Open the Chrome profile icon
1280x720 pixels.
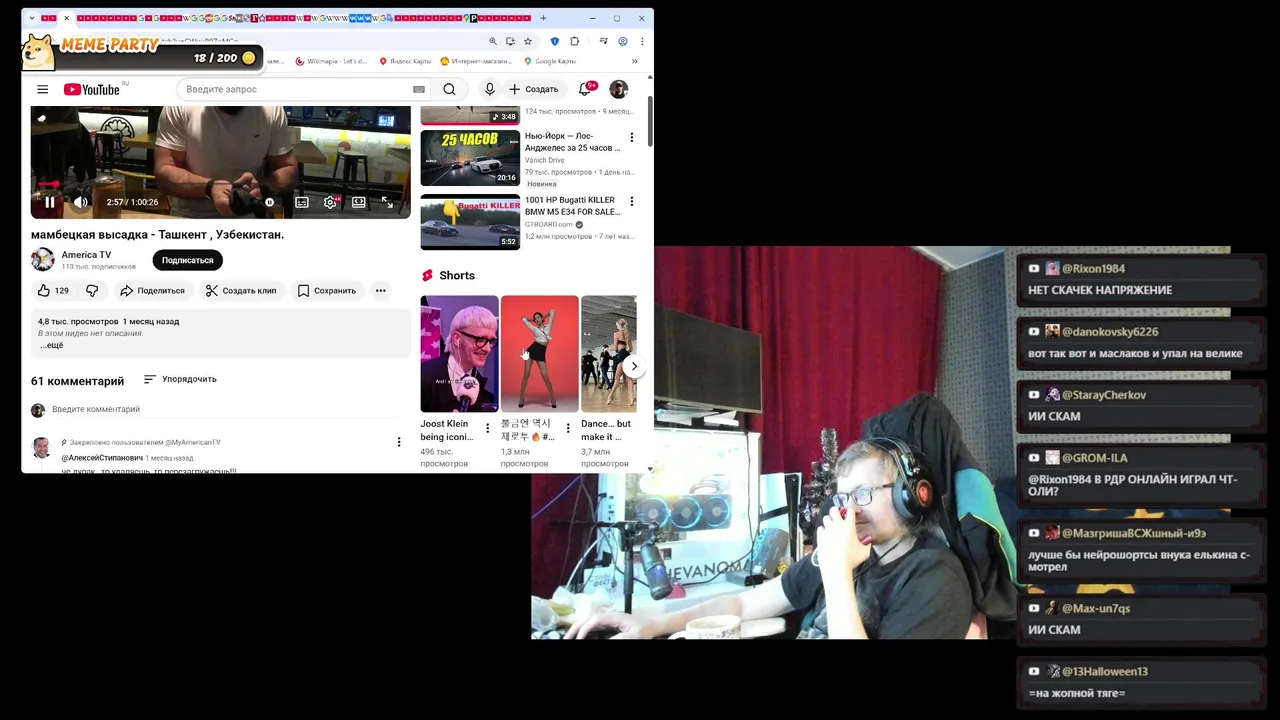coord(623,41)
